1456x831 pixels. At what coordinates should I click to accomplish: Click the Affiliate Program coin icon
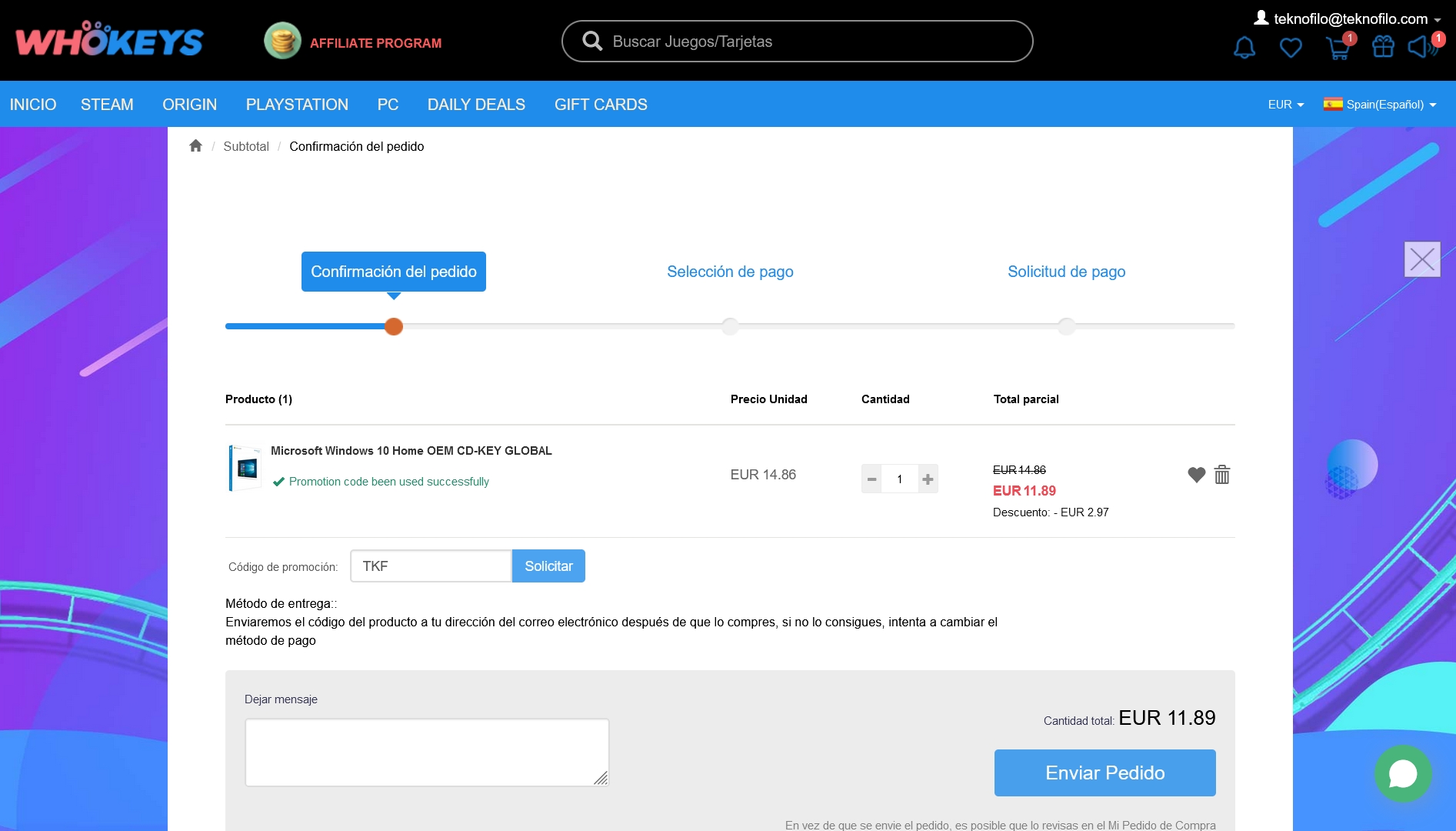click(x=282, y=42)
